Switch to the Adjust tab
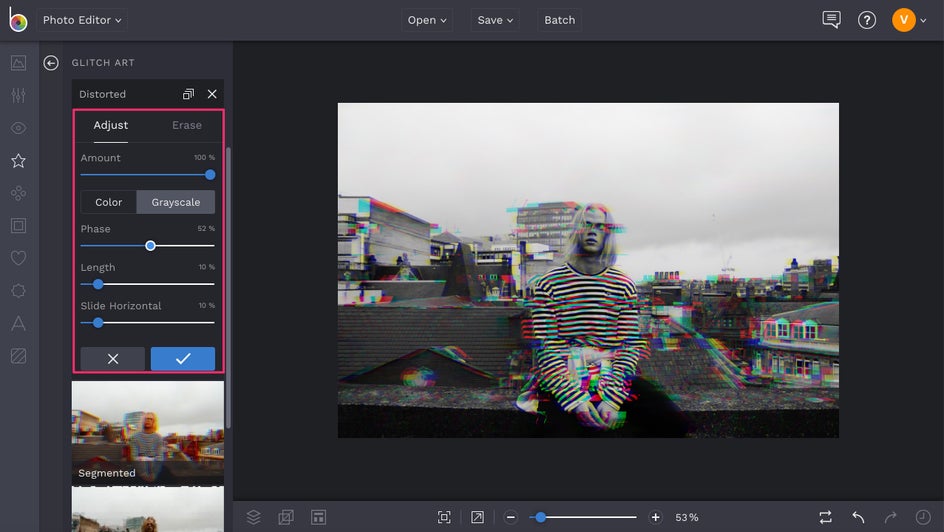 coord(111,125)
